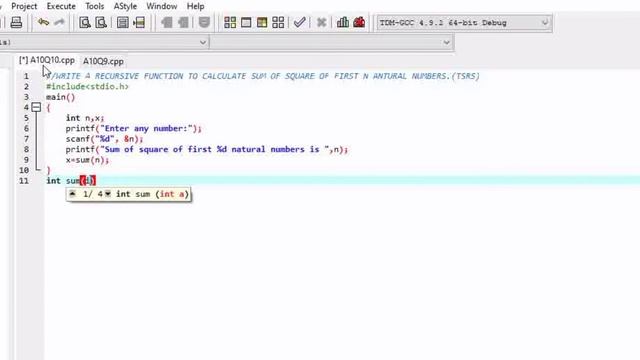Switch to the A10Q9.cpp tab
Screen dimensions: 640x360
[x=103, y=61]
